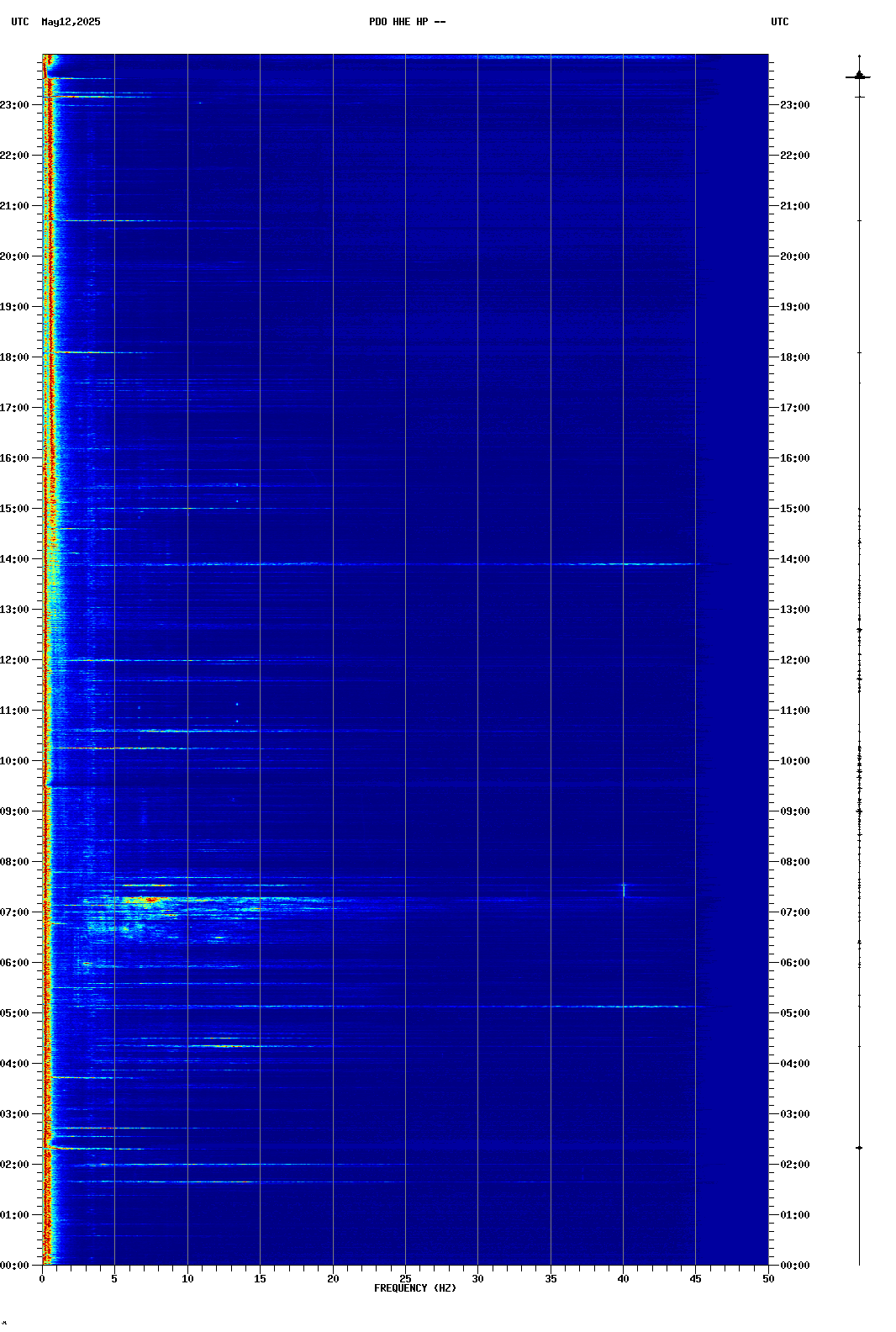Select the 19:00 label on right axis

(x=795, y=307)
